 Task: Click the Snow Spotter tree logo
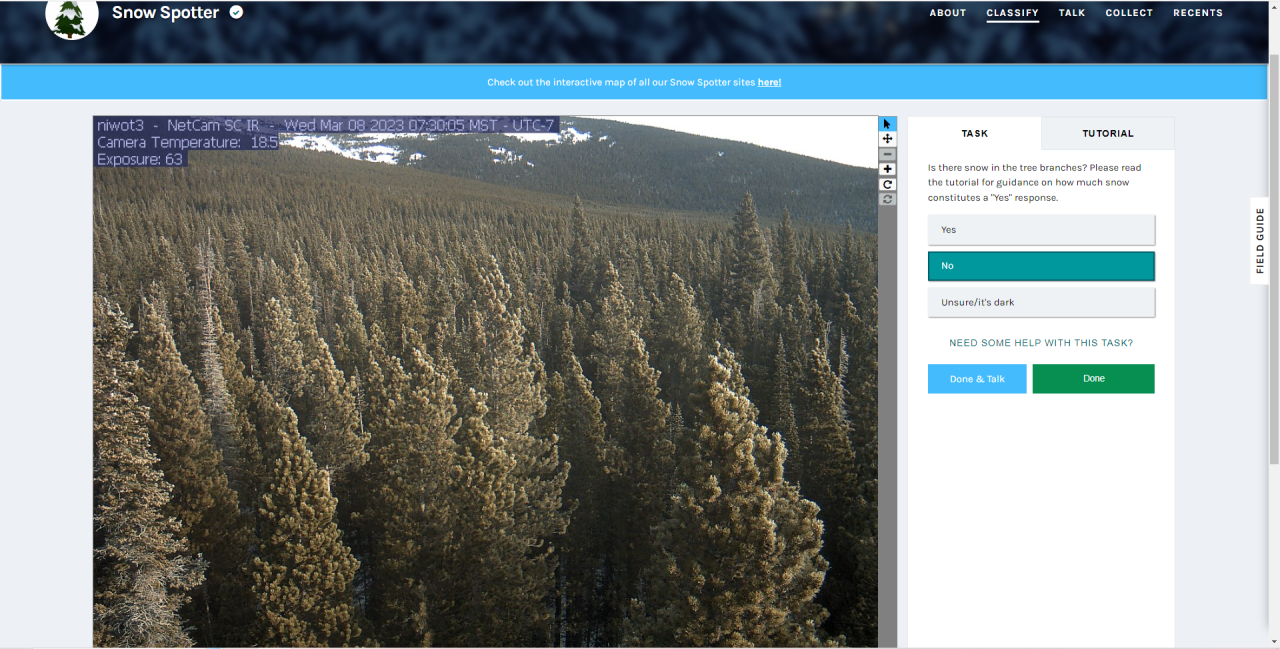click(x=72, y=16)
